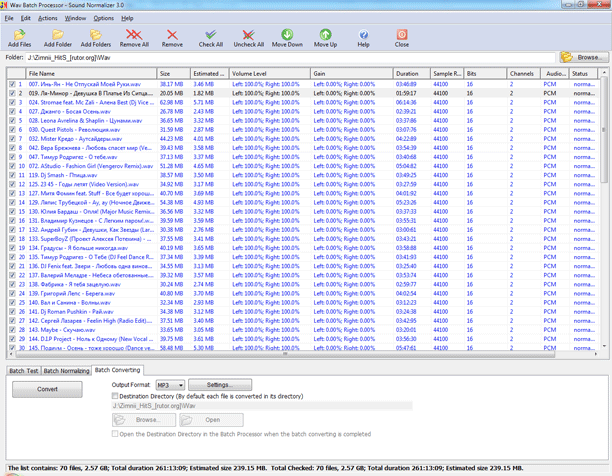Viewport: 612px width, 476px height.
Task: Select file 032. Mister Кредо row
Action: click(303, 139)
